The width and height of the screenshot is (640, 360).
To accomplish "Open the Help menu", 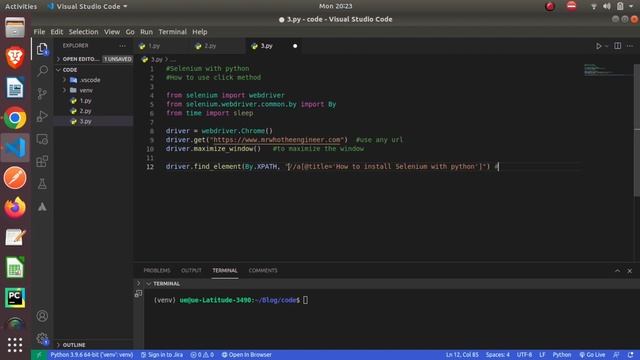I will pyautogui.click(x=200, y=32).
